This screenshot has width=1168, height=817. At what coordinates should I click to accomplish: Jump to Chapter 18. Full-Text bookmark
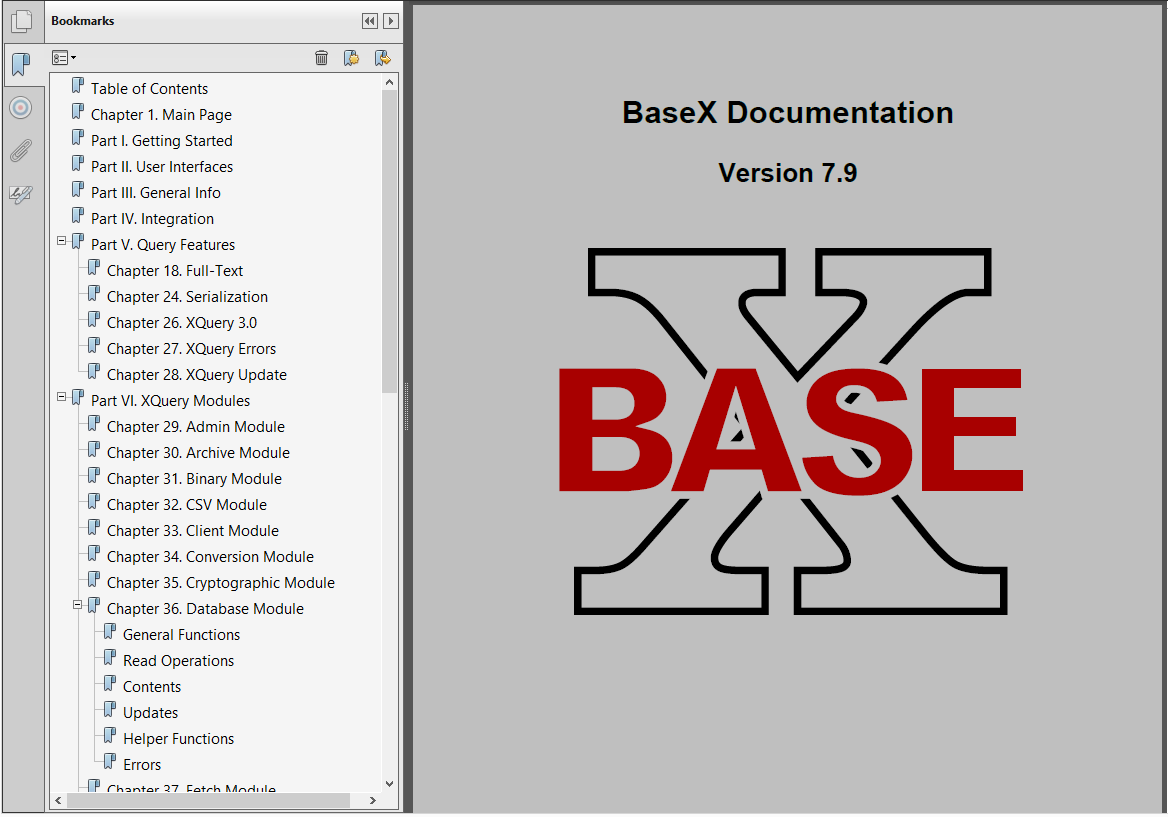click(x=175, y=271)
